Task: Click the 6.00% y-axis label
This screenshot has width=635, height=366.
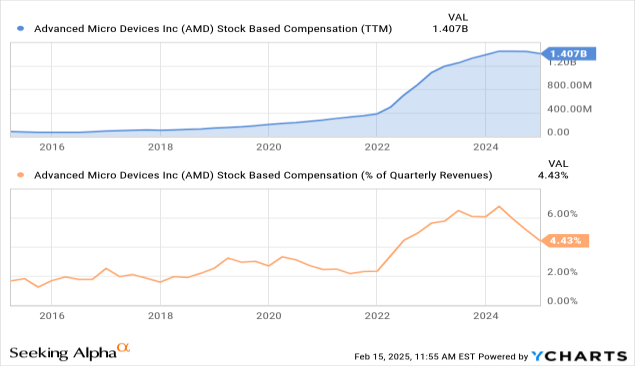Action: pos(562,214)
